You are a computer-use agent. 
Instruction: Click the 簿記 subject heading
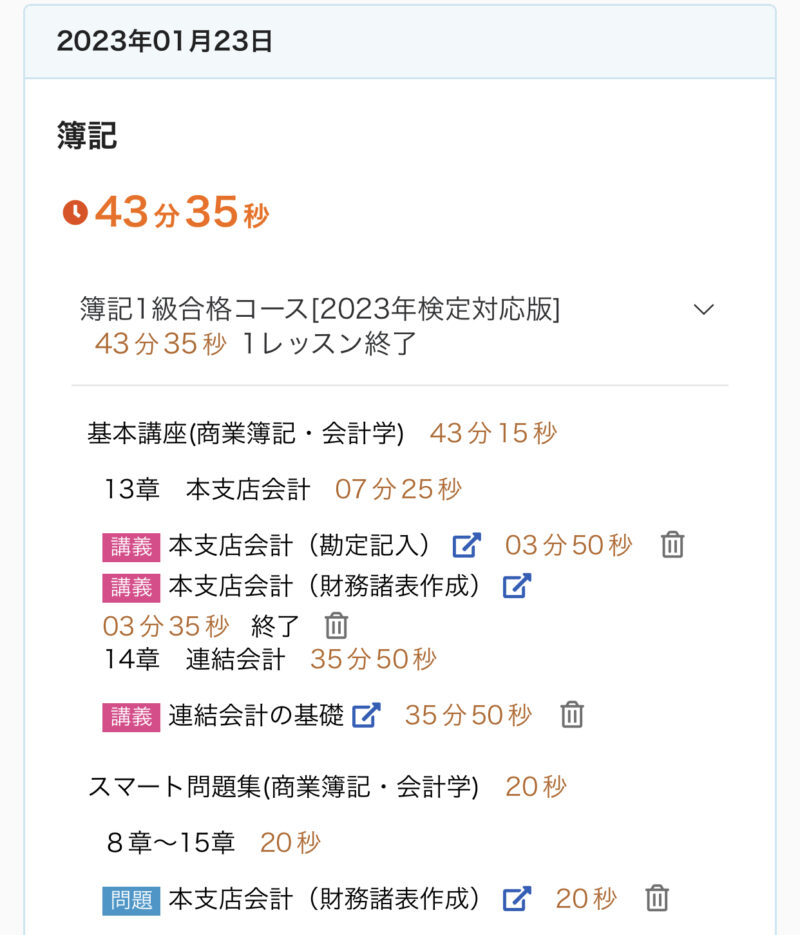point(87,136)
